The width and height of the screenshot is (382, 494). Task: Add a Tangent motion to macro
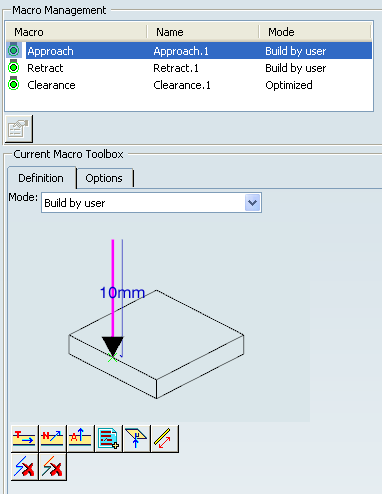pos(25,439)
